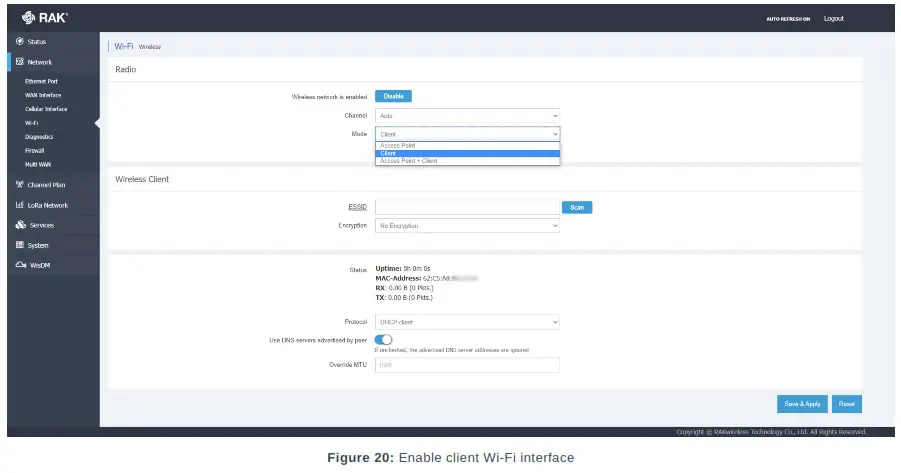Click the Wi-Fi page title
901x473 pixels.
[x=124, y=46]
